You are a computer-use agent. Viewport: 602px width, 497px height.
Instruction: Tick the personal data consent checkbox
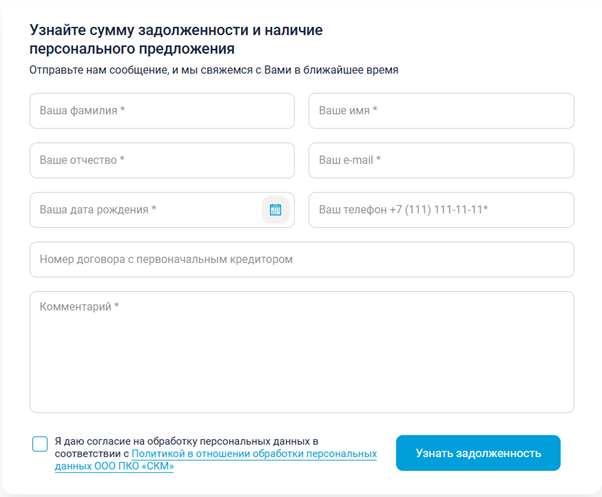(40, 444)
